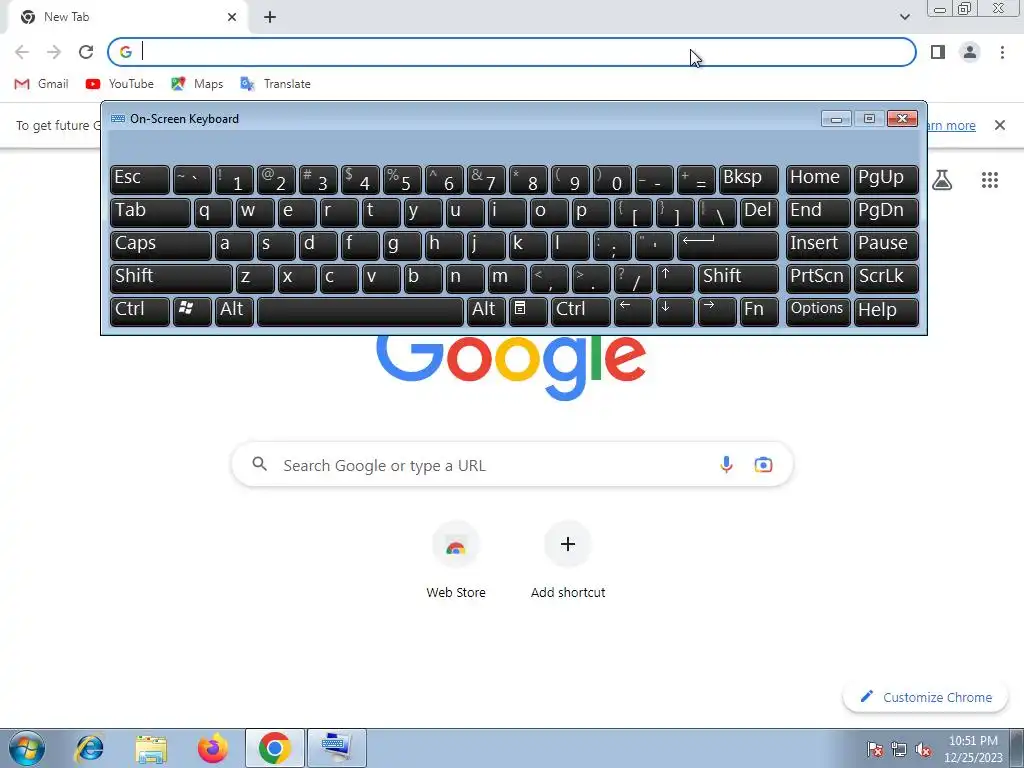
Task: Open Windows Explorer from taskbar
Action: tap(151, 748)
